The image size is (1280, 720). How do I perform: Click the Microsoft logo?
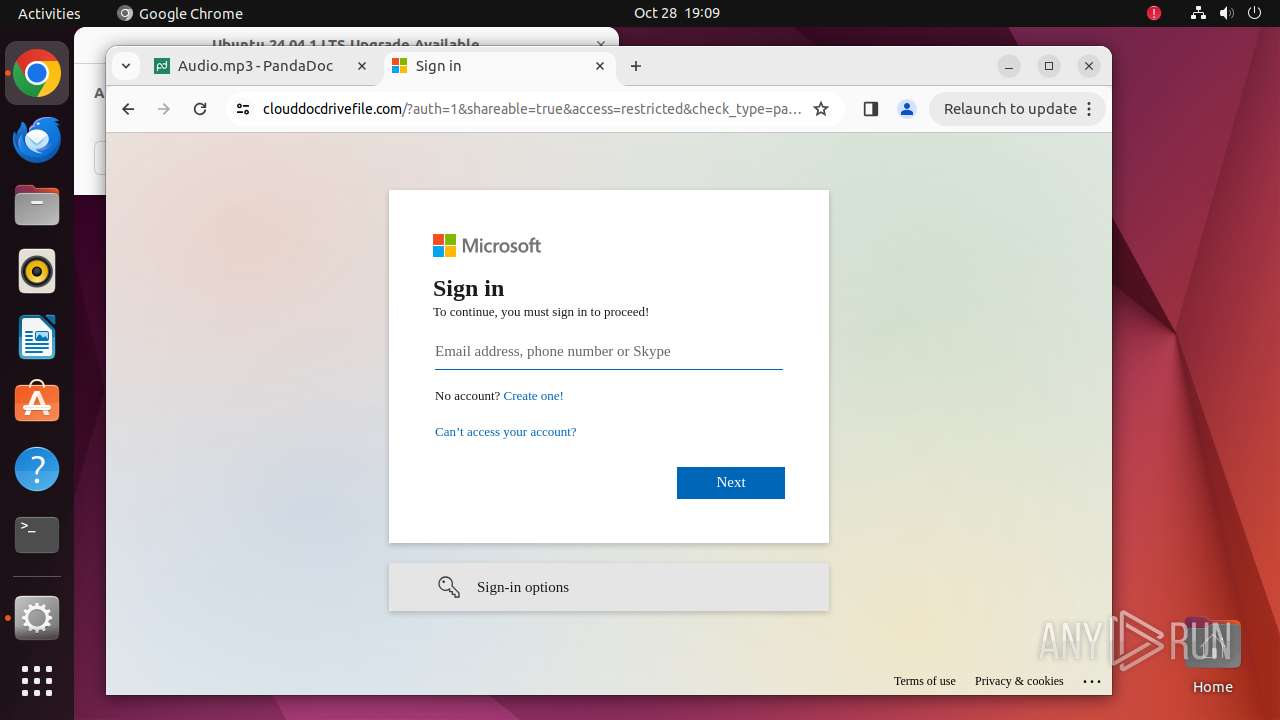[487, 245]
